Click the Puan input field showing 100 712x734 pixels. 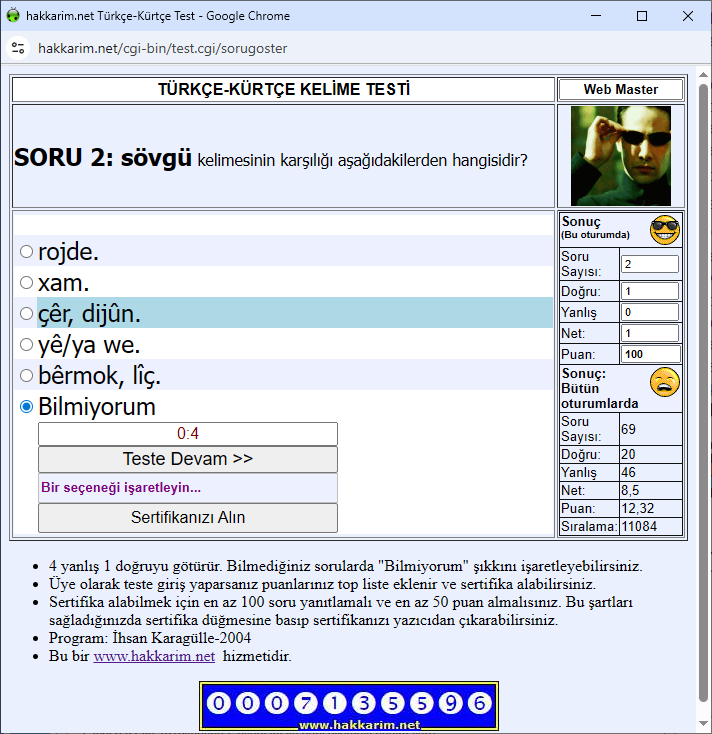pos(650,354)
